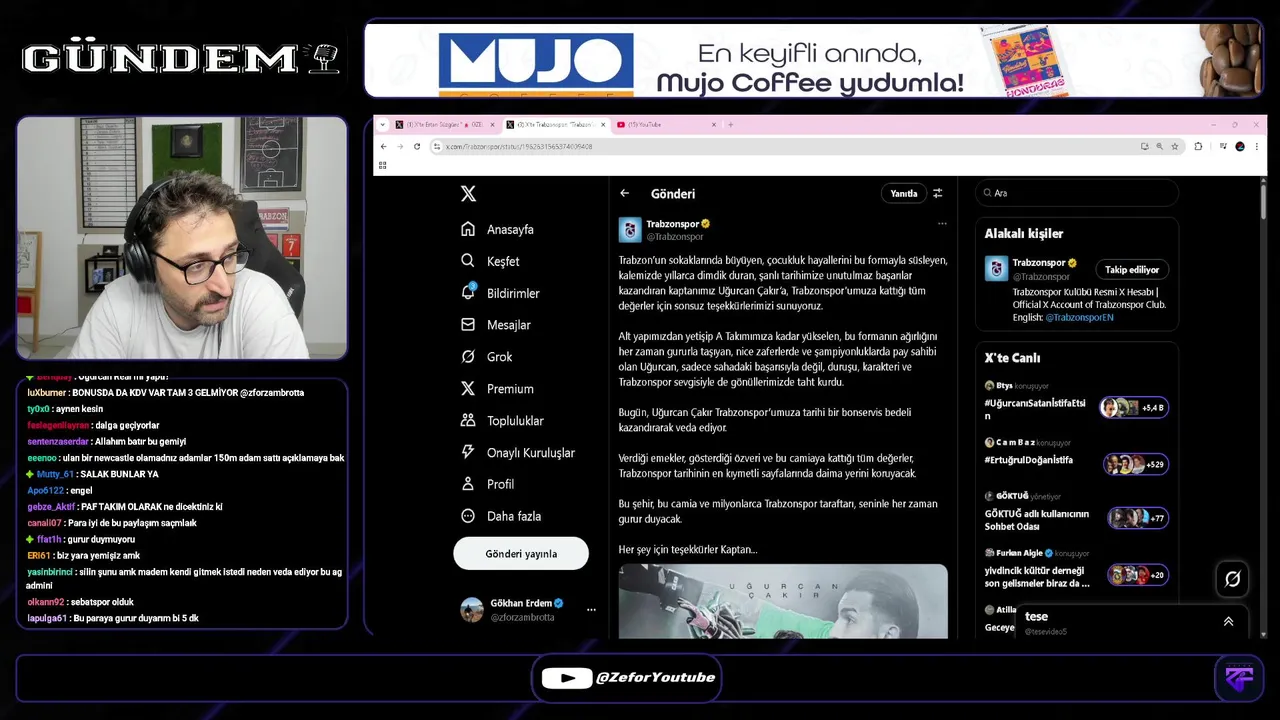Open Keşfet search page

(x=490, y=261)
